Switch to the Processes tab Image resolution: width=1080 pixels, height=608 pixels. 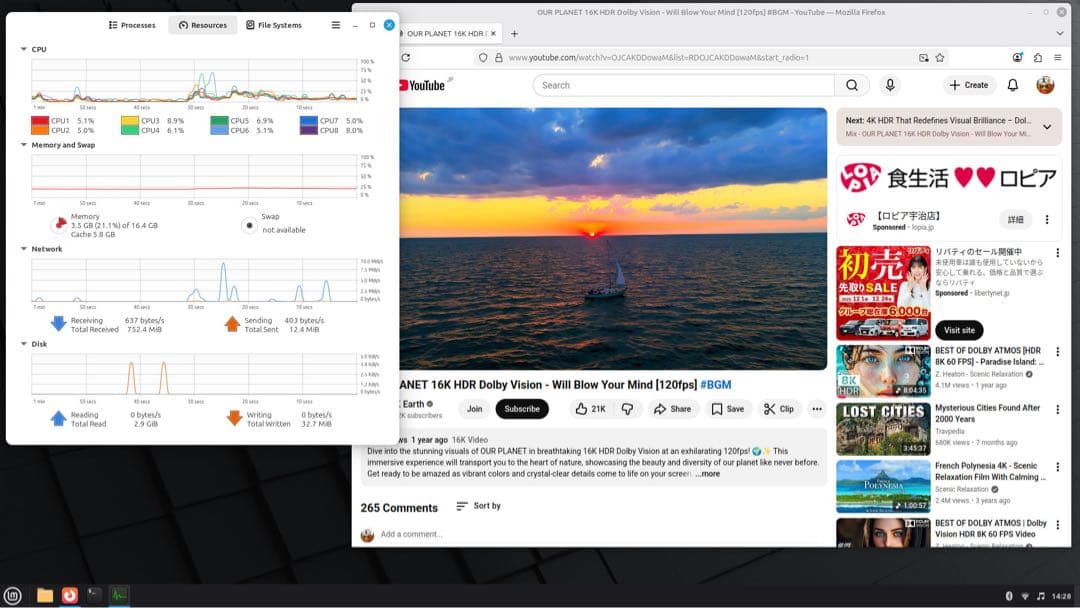pyautogui.click(x=132, y=25)
